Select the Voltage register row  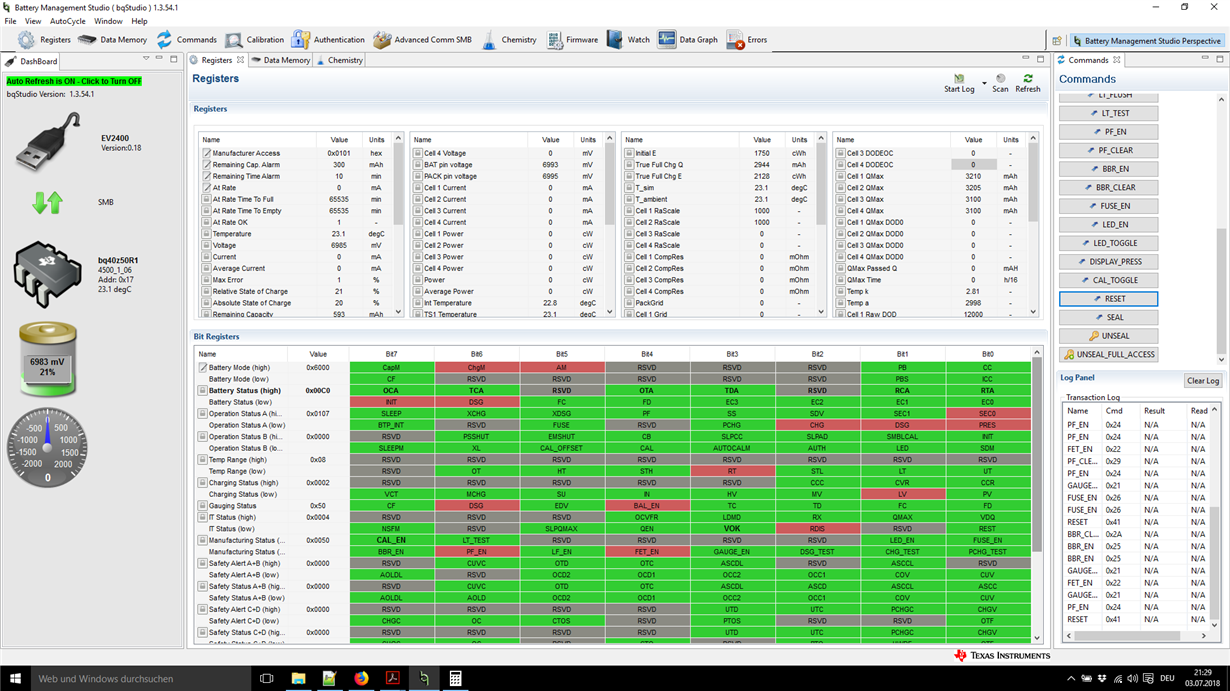click(298, 245)
